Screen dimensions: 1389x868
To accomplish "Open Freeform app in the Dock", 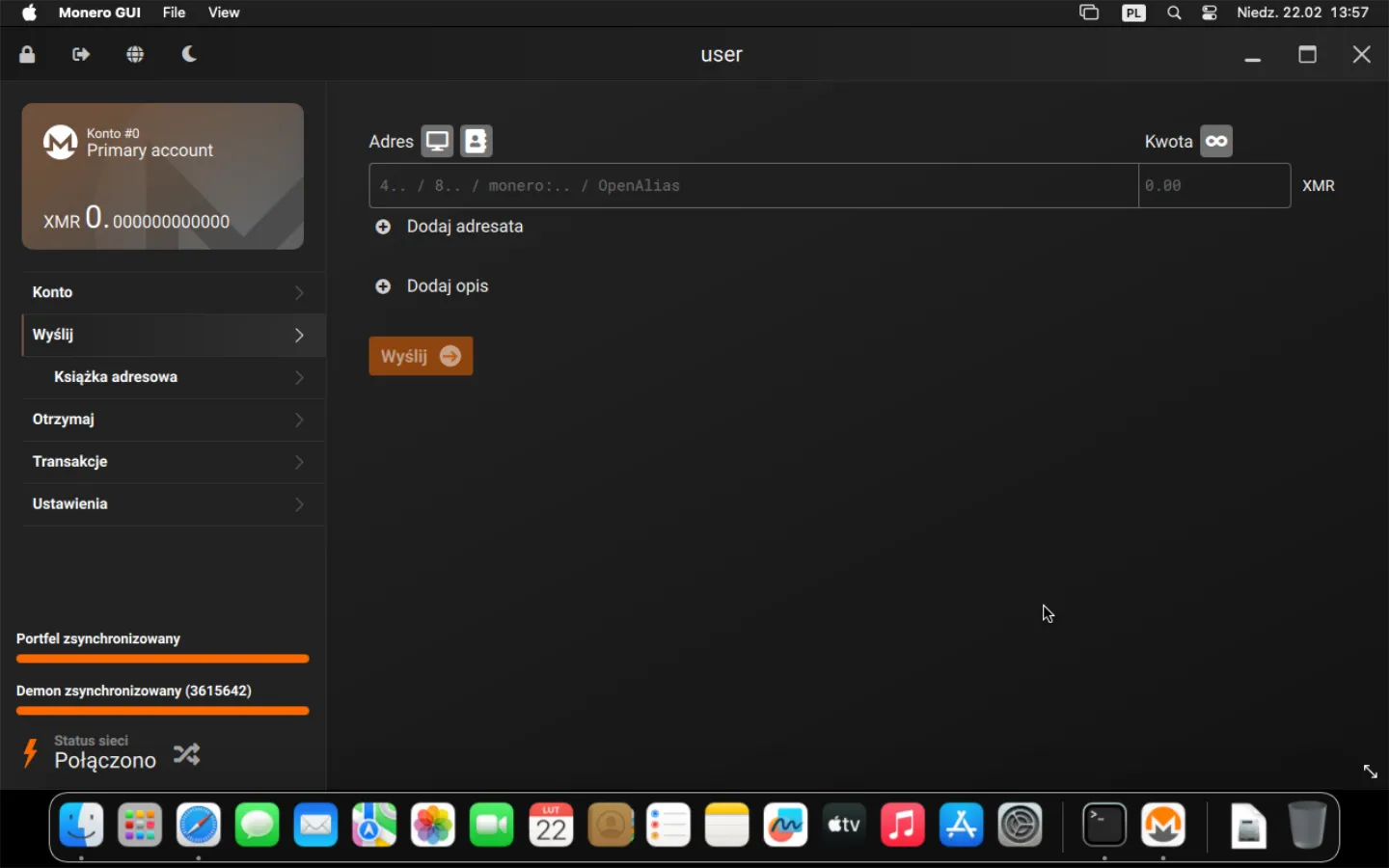I will [x=785, y=826].
